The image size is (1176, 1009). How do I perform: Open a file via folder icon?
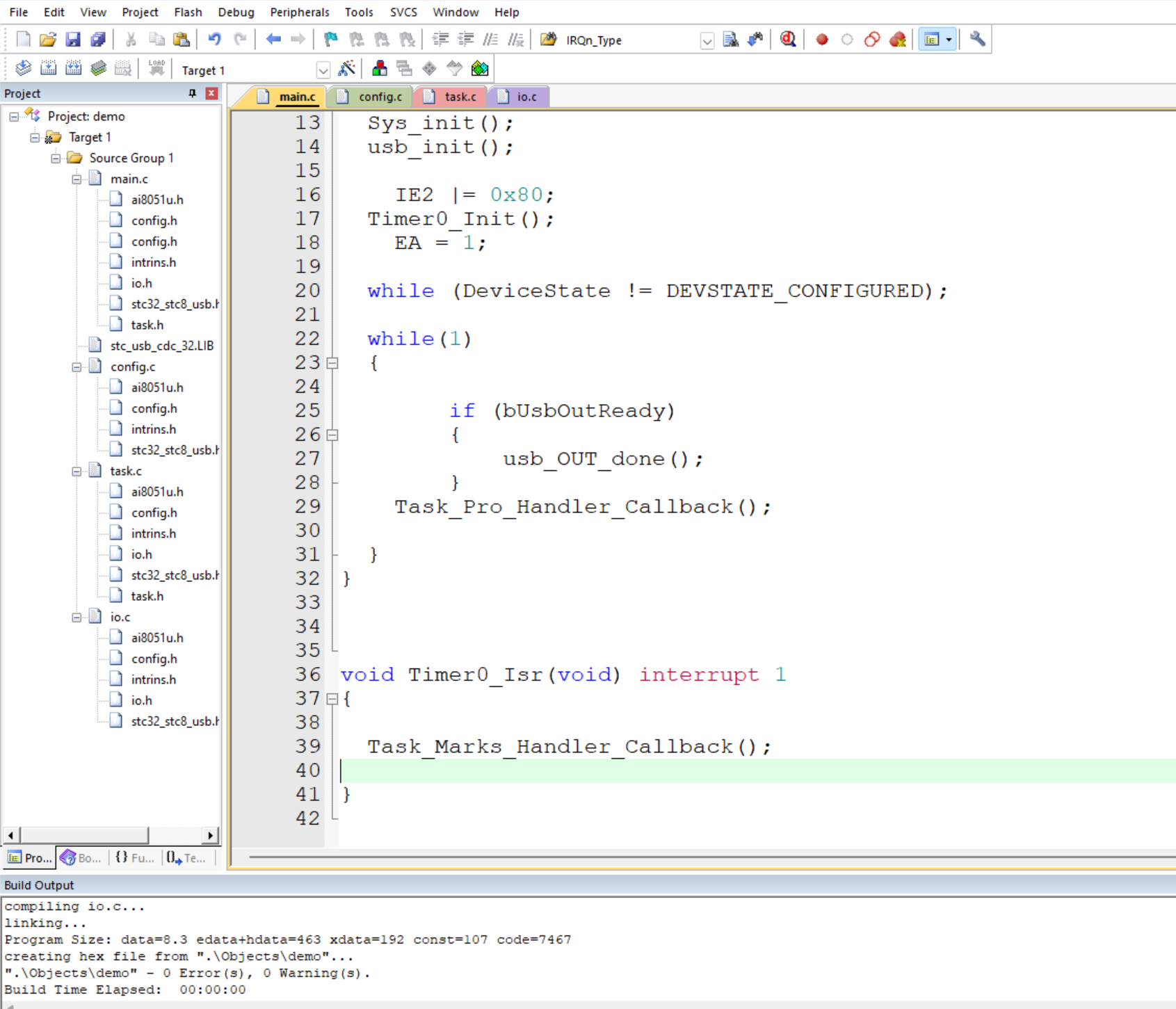[x=47, y=40]
